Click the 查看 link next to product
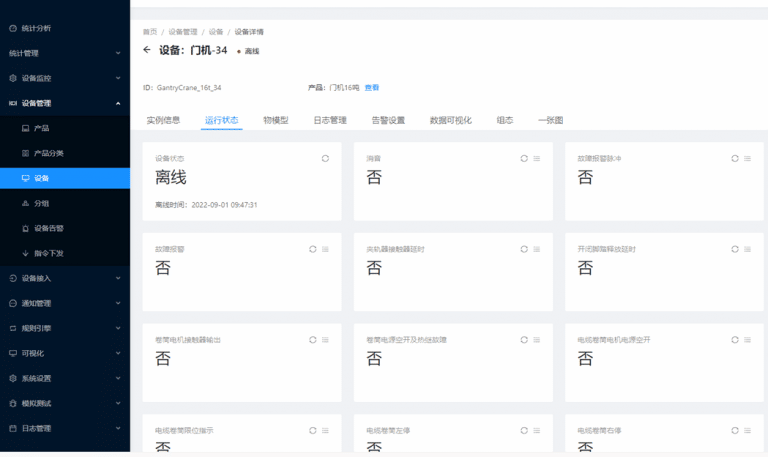768x457 pixels. [372, 88]
